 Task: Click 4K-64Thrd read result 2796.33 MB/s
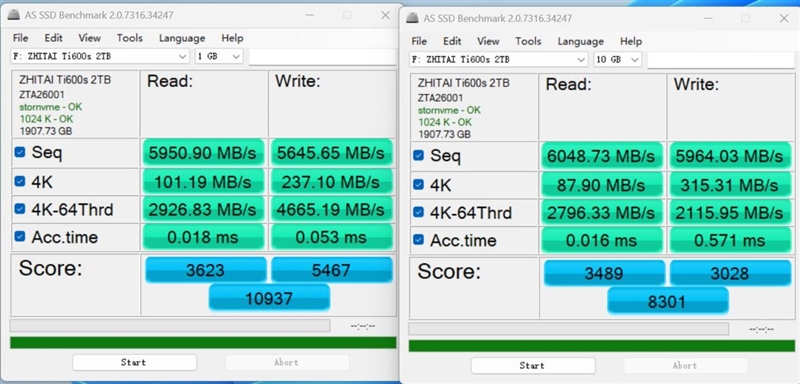point(602,212)
